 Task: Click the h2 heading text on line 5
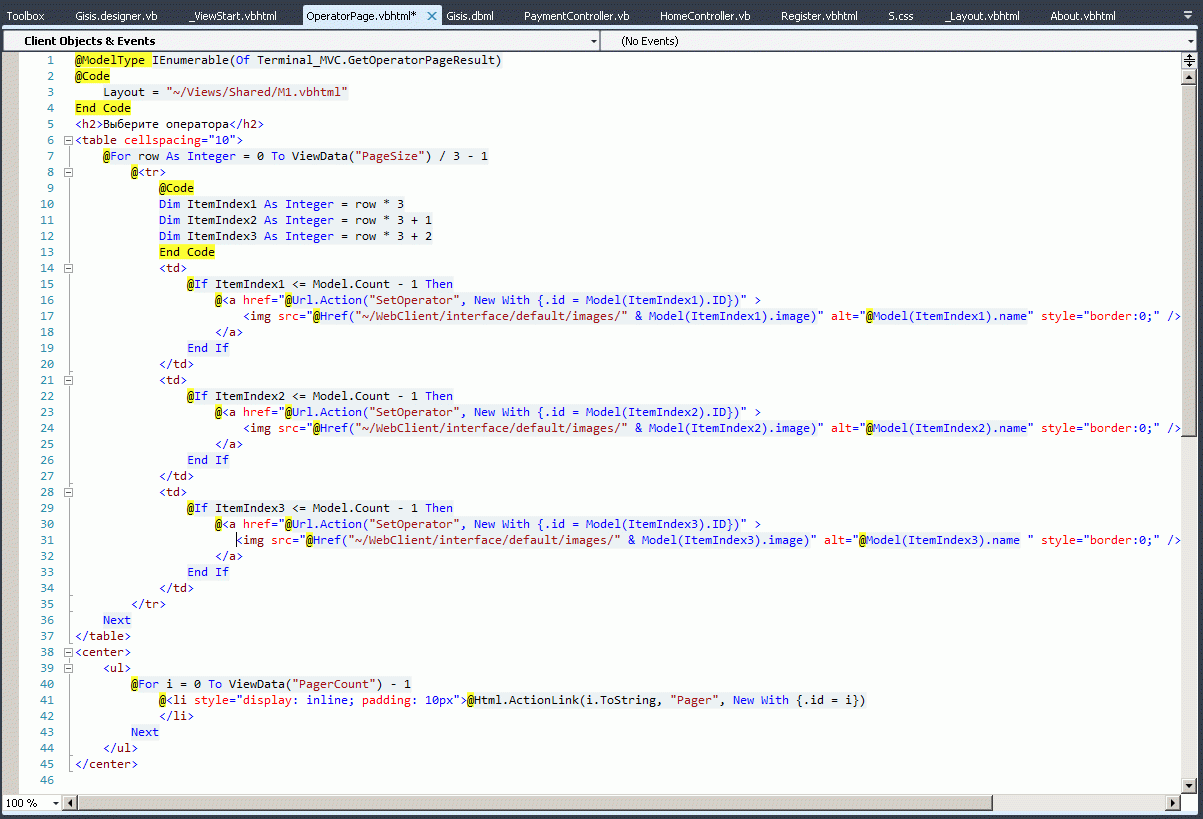point(166,124)
